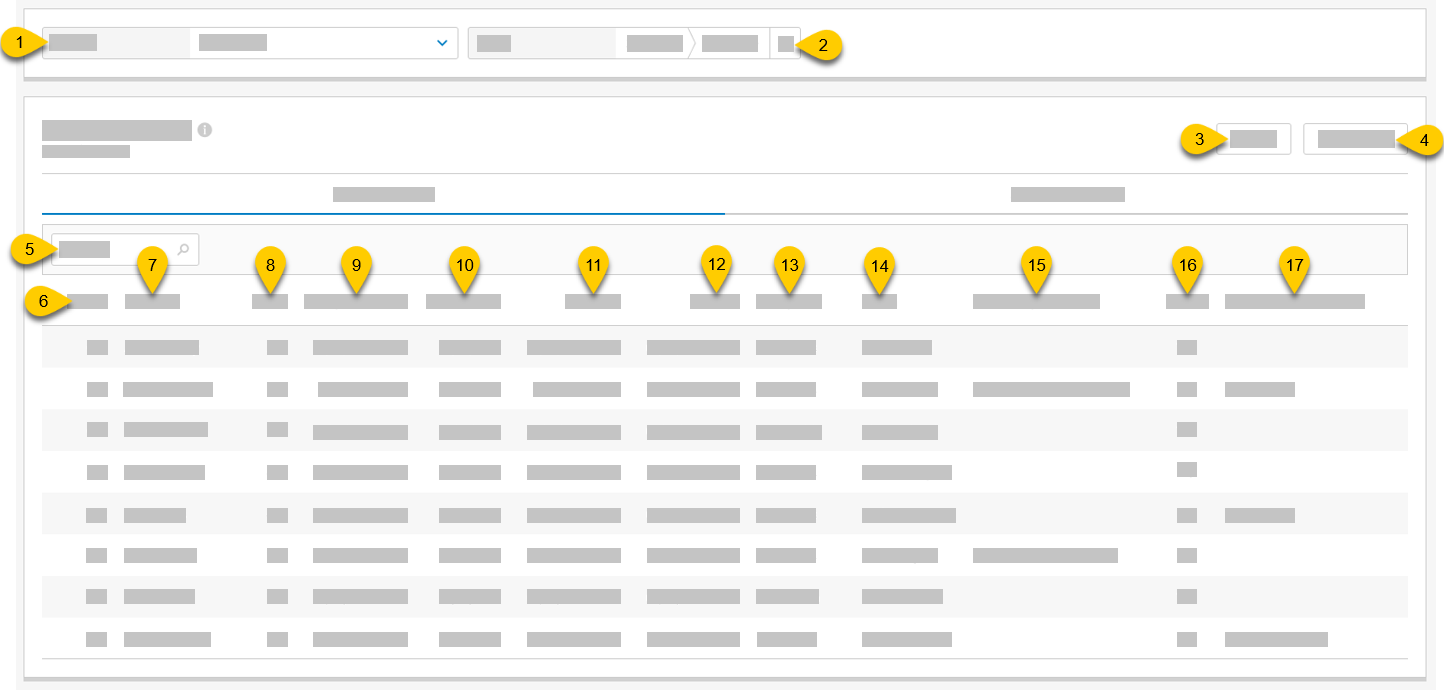1444x690 pixels.
Task: Click the magnifier icon in the search box
Action: click(x=183, y=249)
